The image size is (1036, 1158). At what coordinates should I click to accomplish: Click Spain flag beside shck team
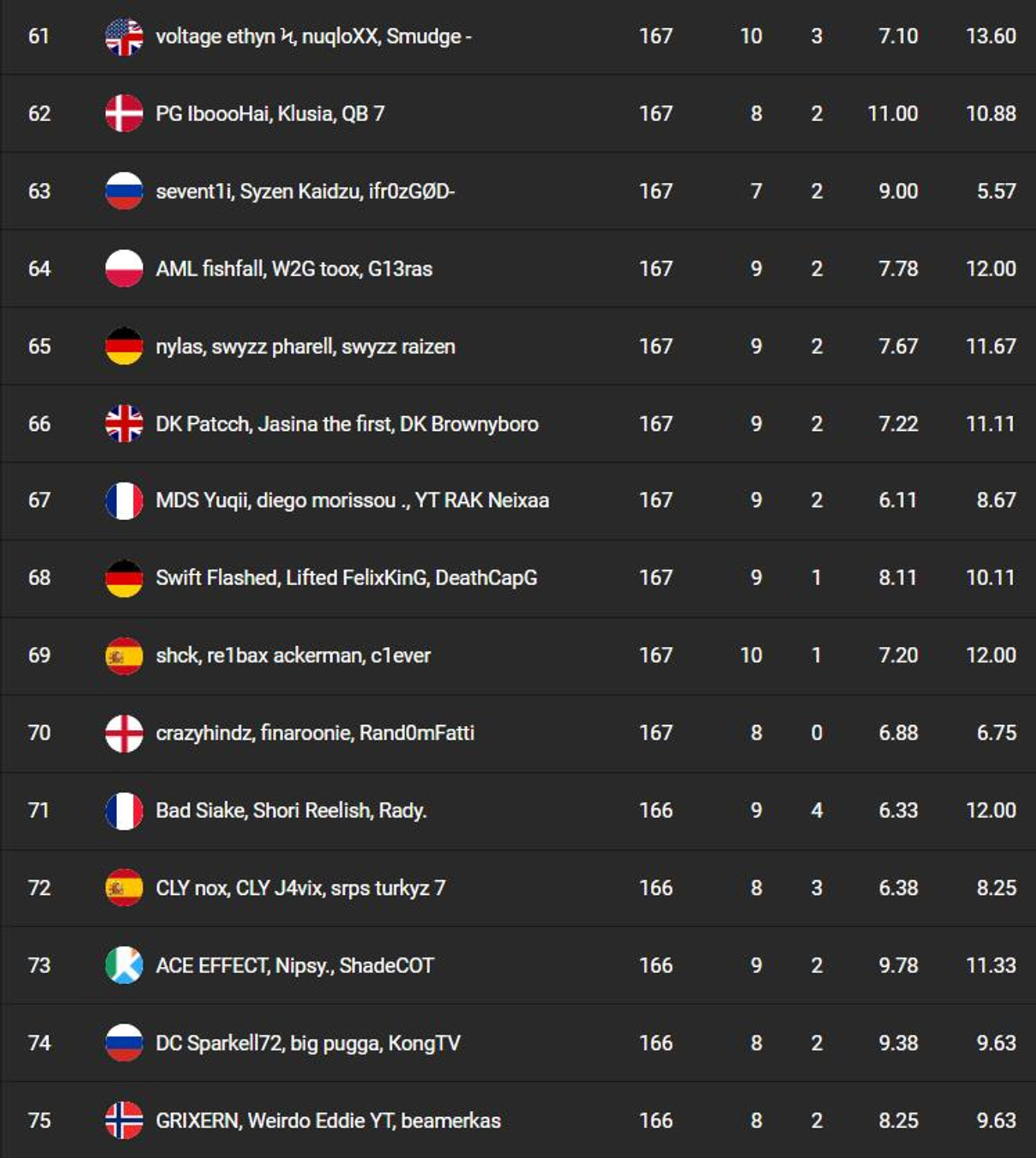124,655
